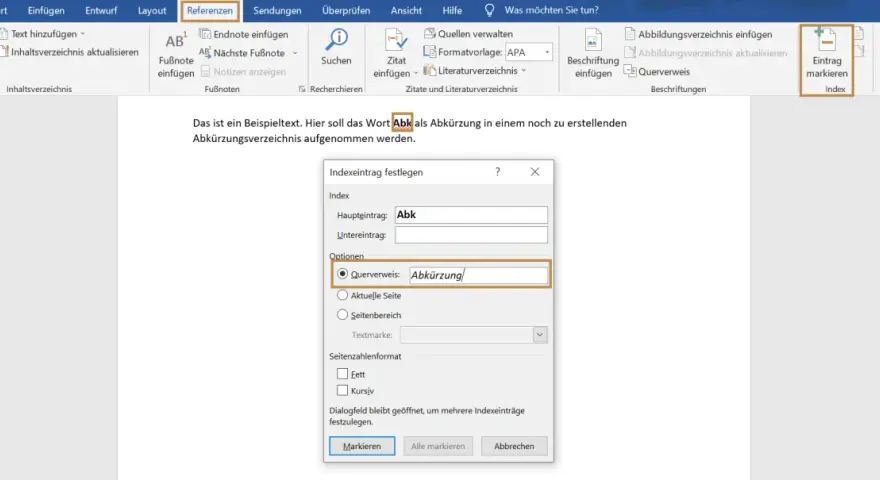Click the greyed Notizen anzeigen option
The image size is (880, 480).
[x=243, y=71]
